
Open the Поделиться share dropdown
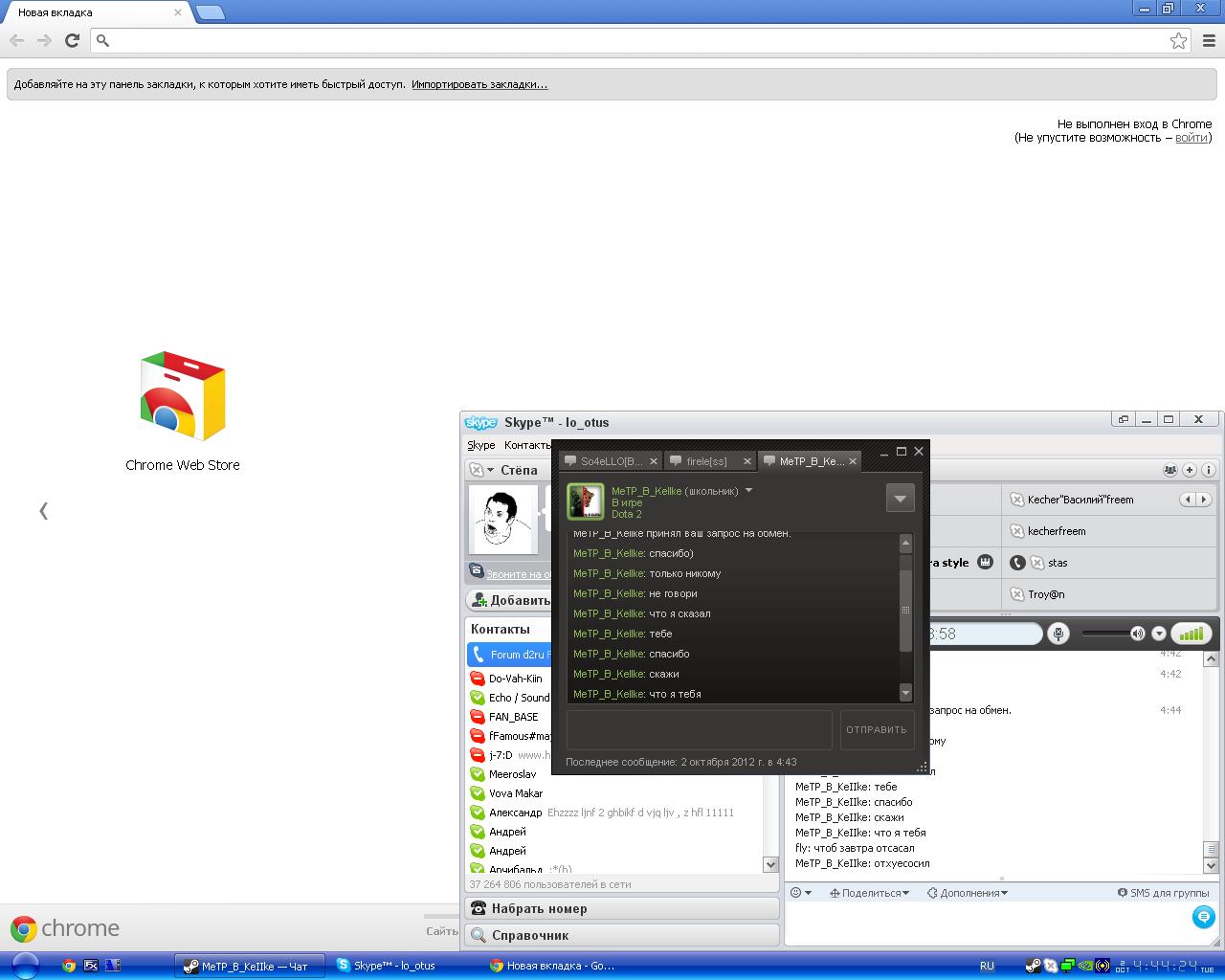[x=871, y=893]
